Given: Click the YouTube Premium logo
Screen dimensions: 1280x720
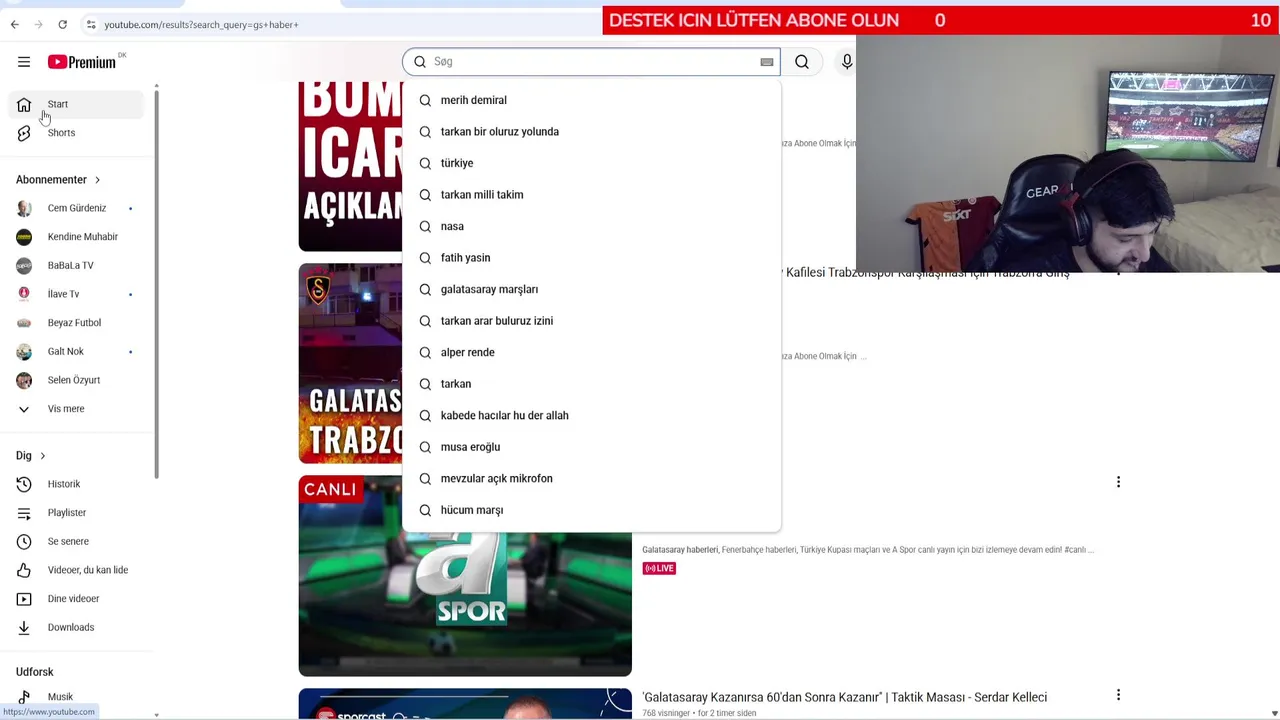Looking at the screenshot, I should pos(84,62).
